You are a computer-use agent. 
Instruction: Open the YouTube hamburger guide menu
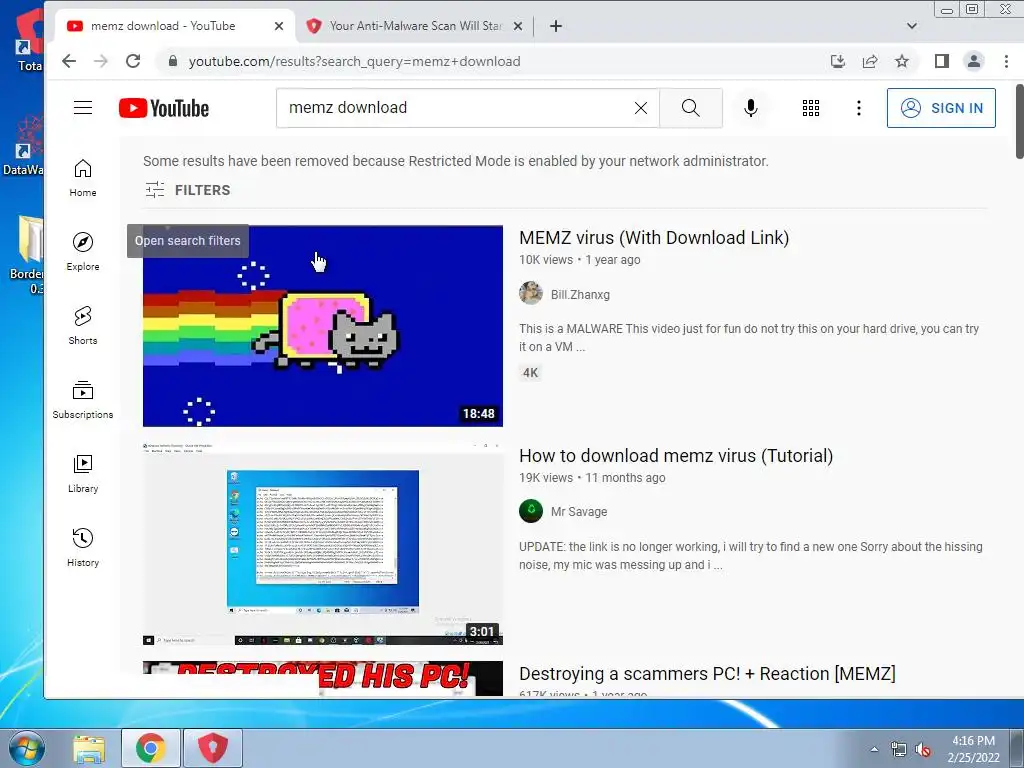83,108
